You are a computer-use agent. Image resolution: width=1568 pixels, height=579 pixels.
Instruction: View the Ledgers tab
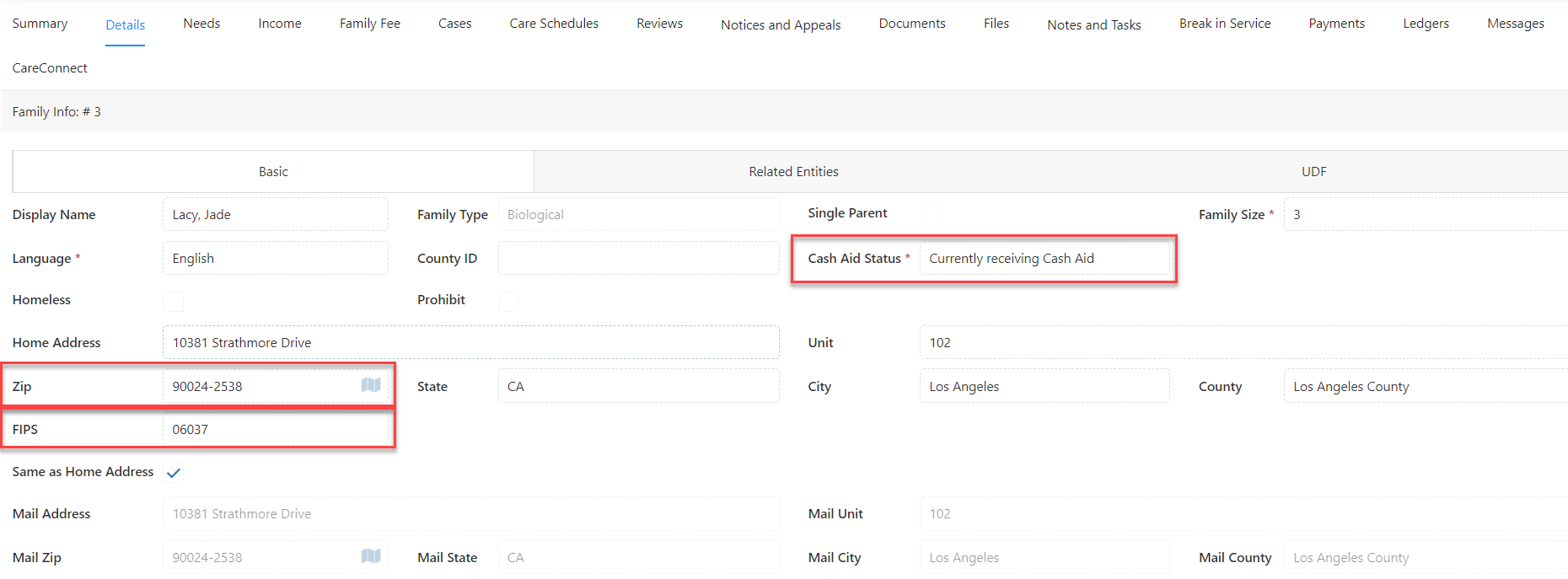tap(1426, 24)
